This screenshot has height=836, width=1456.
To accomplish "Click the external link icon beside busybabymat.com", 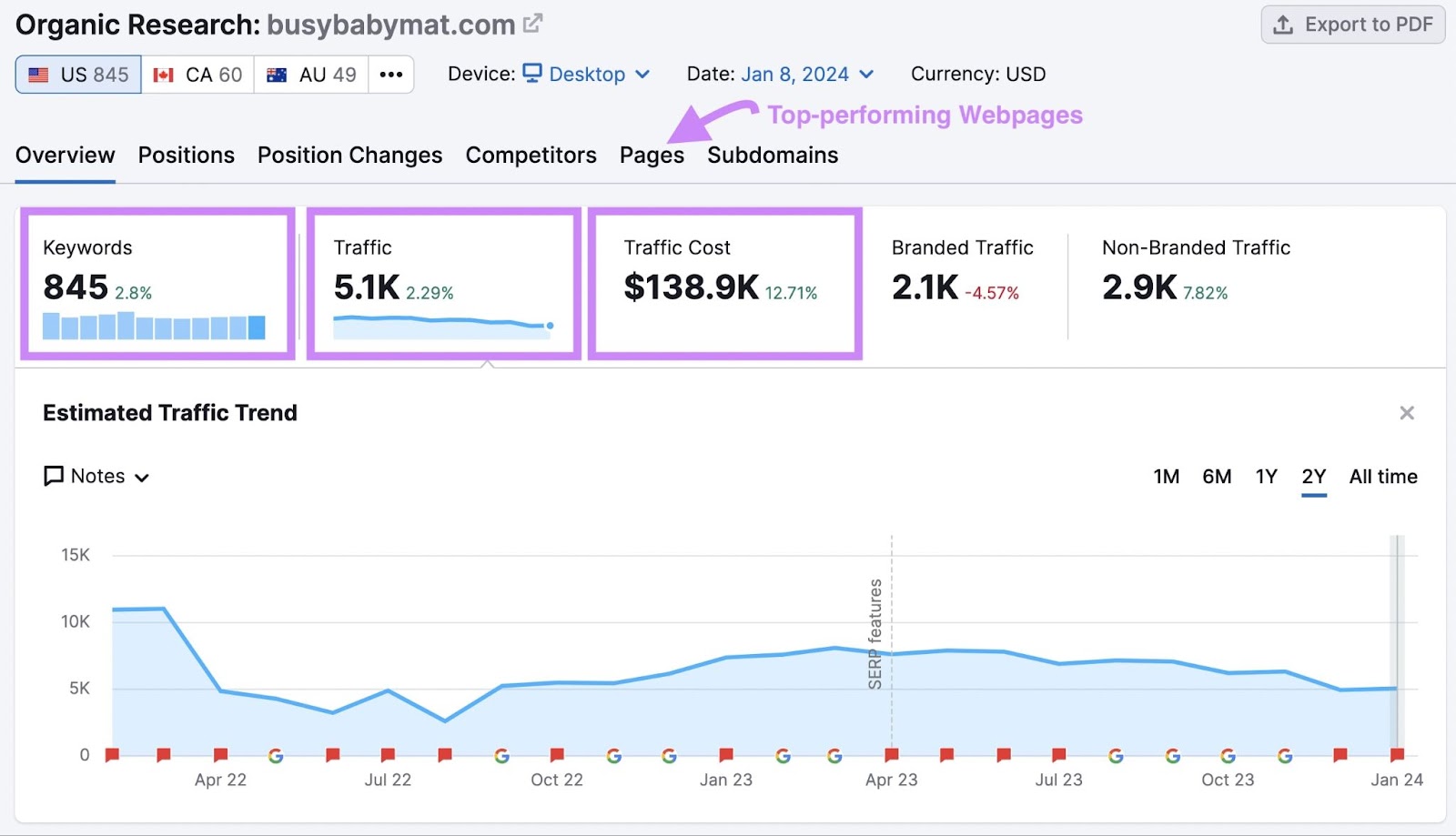I will [532, 23].
